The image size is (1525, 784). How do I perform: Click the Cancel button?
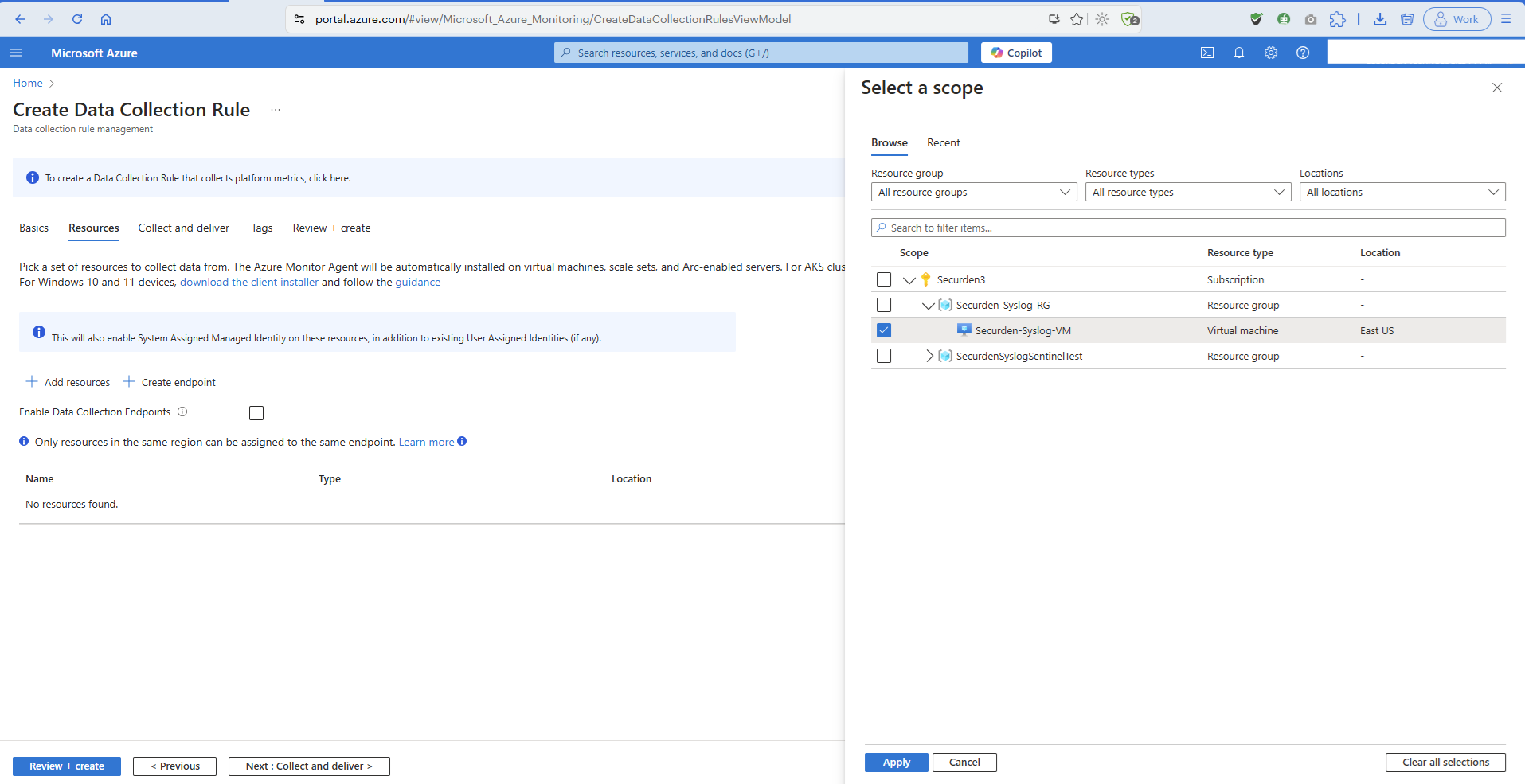pyautogui.click(x=964, y=762)
